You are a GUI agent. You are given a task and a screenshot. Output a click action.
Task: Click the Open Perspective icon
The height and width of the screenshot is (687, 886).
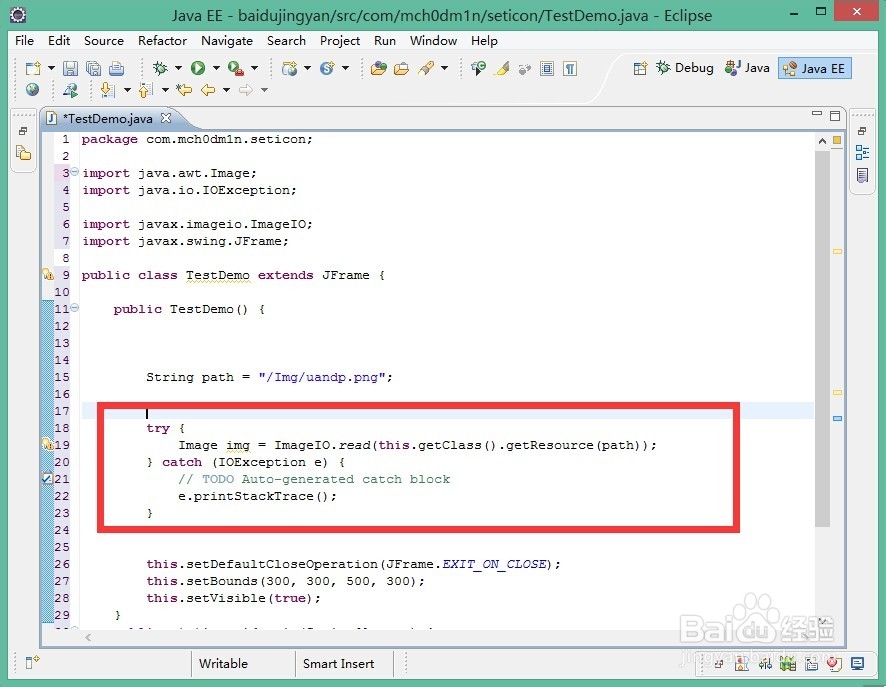tap(640, 68)
